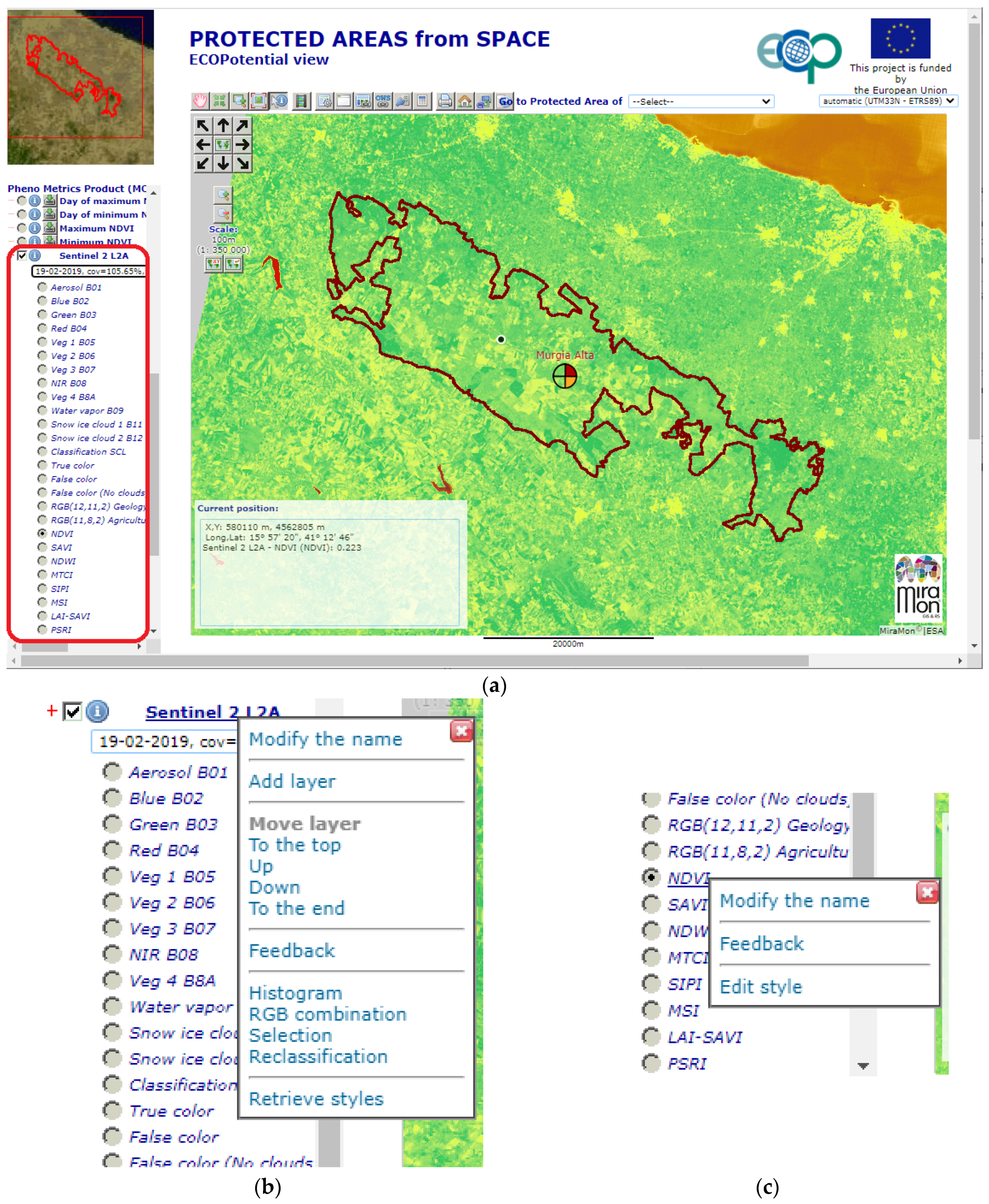Click Edit style in NDVI menu

click(x=761, y=986)
